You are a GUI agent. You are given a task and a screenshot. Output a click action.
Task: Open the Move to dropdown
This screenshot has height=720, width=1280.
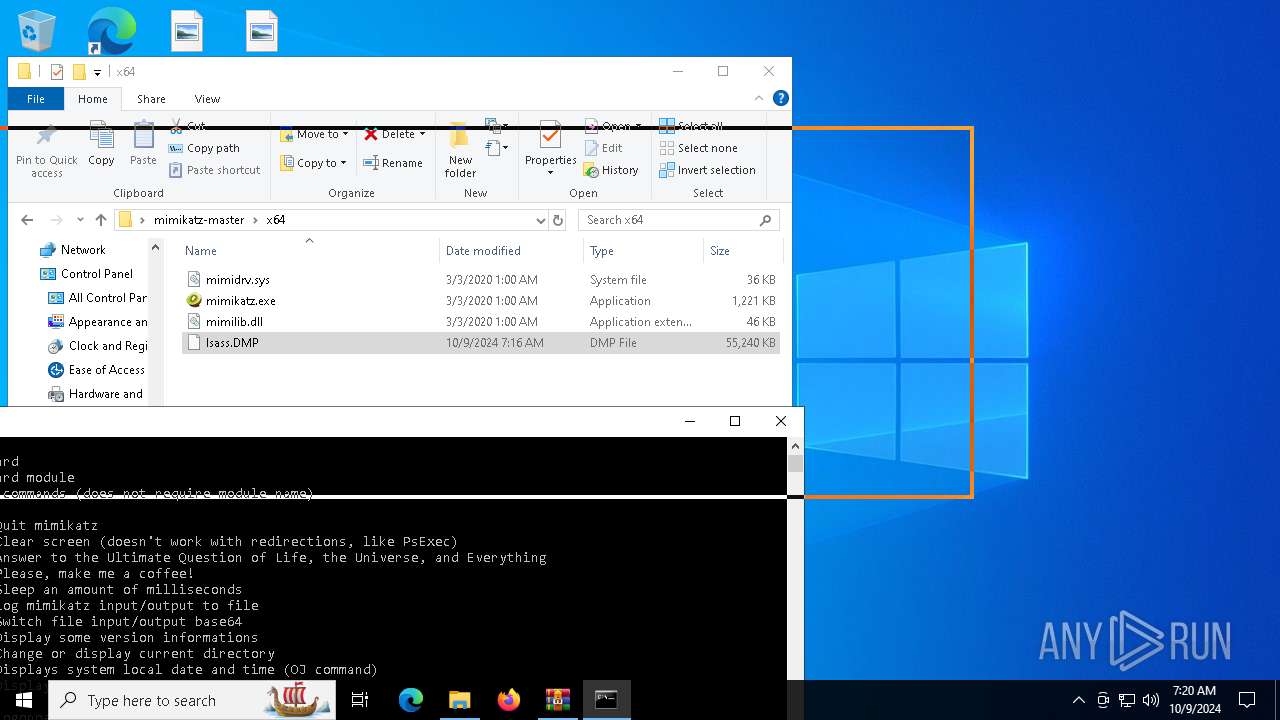pos(314,134)
